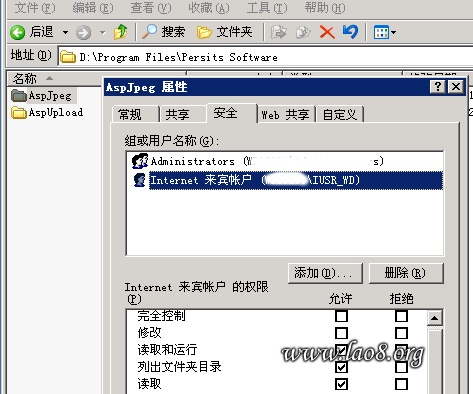Select the Internet 来宾帐户 user entry
Viewport: 473px width, 394px height.
[287, 180]
